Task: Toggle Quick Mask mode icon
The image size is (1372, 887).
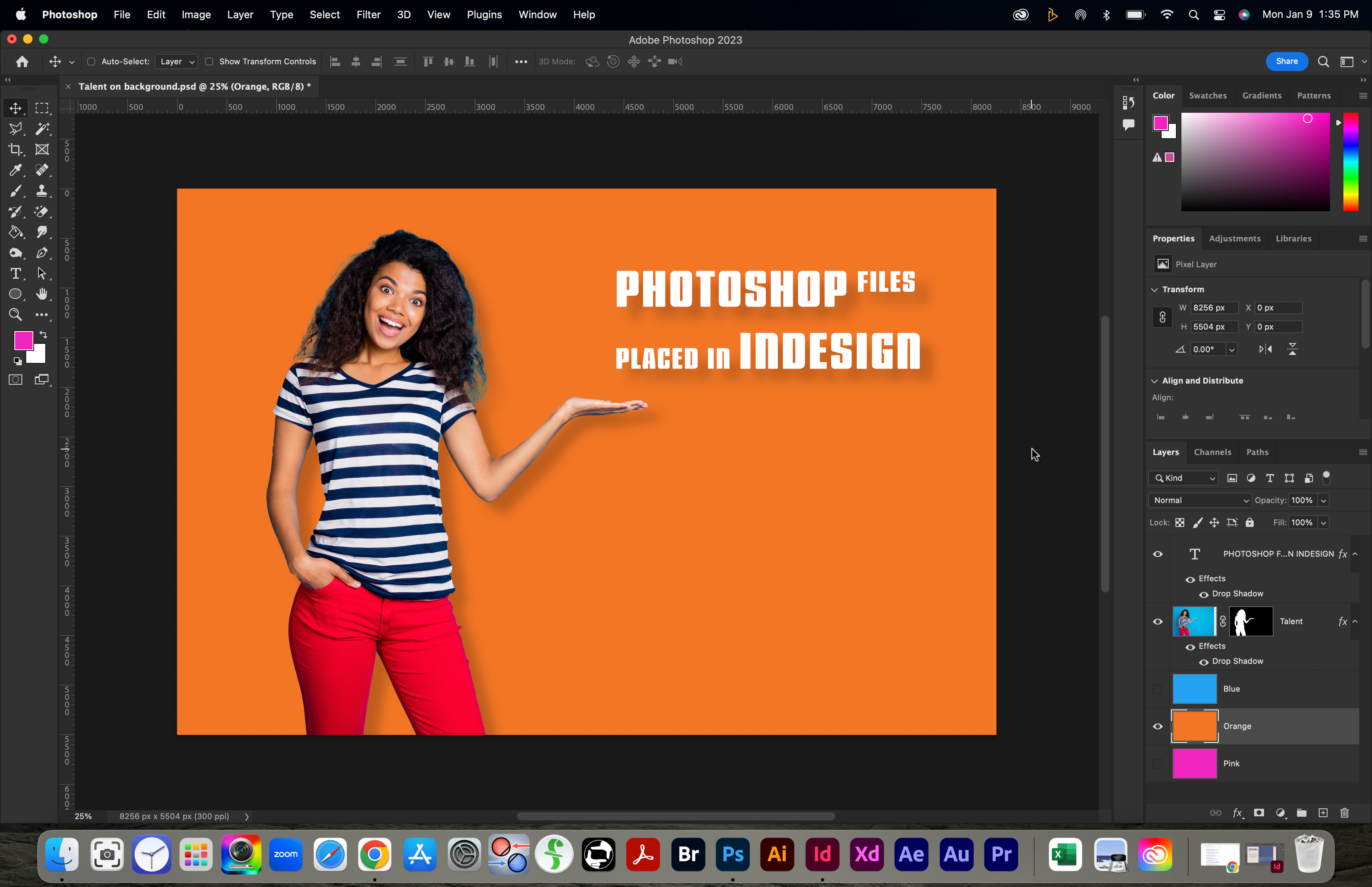Action: click(x=15, y=380)
